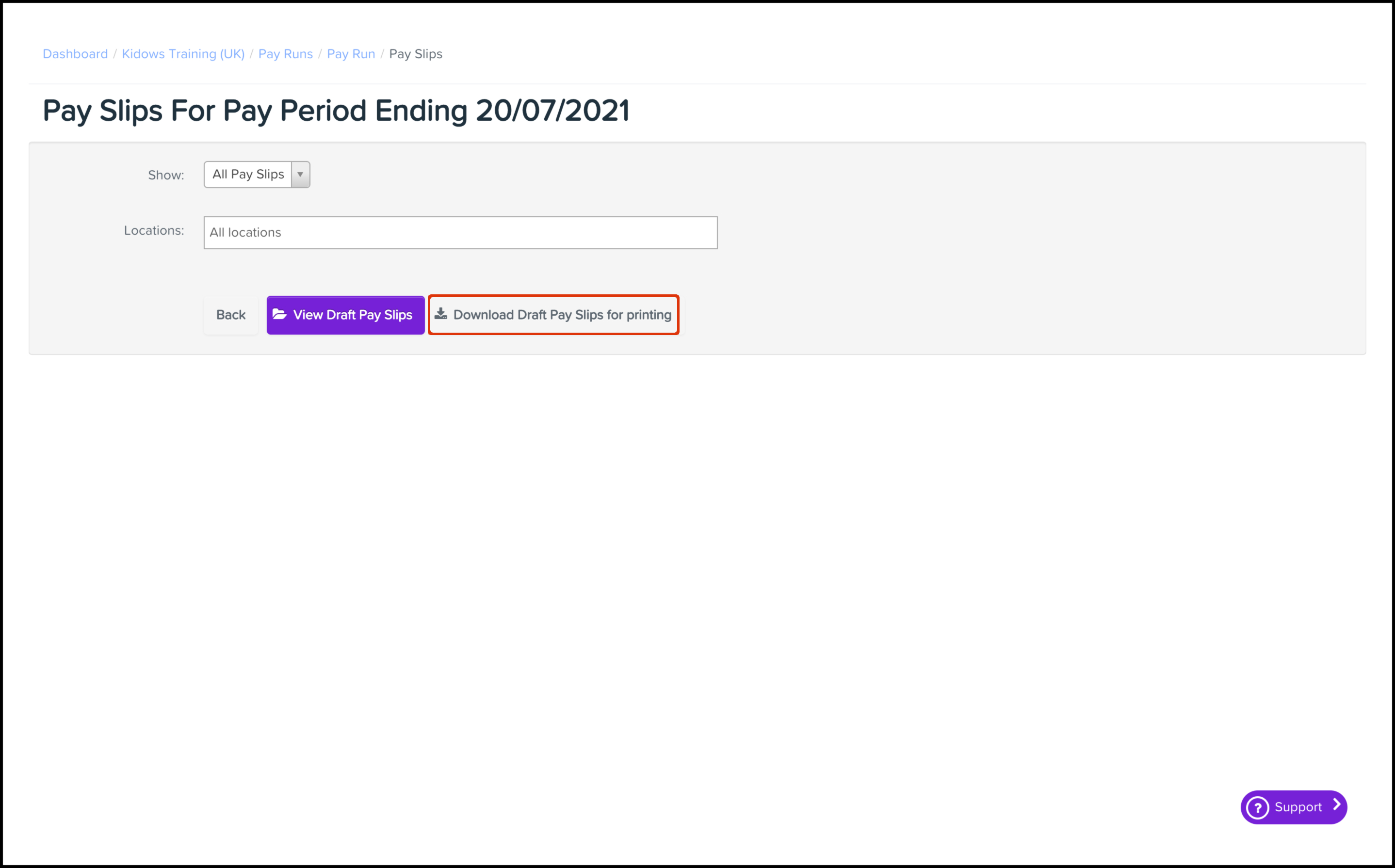The width and height of the screenshot is (1395, 868).
Task: Go to the Dashboard breadcrumb
Action: (75, 54)
